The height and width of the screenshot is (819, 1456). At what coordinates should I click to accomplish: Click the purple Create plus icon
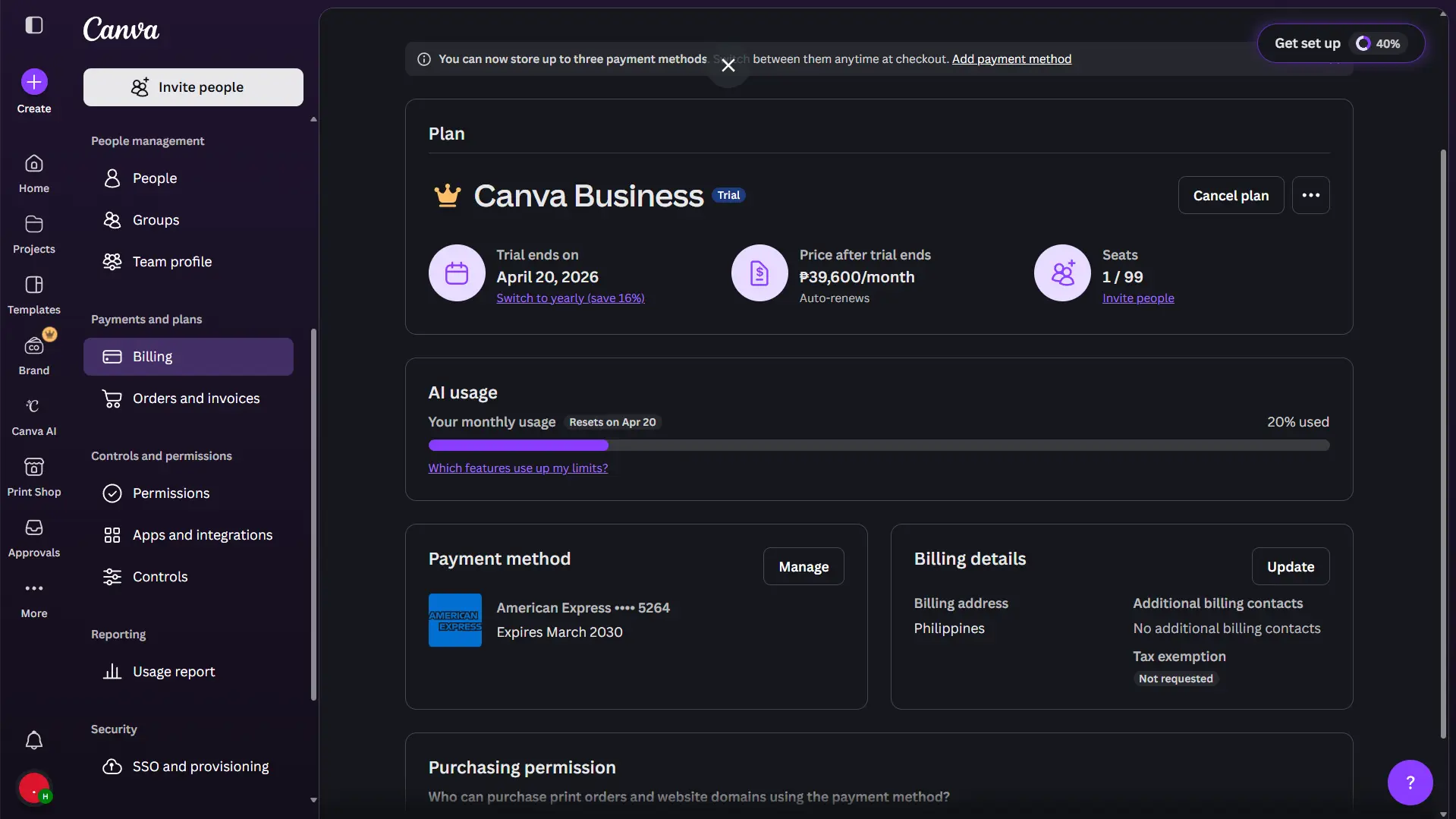[34, 82]
